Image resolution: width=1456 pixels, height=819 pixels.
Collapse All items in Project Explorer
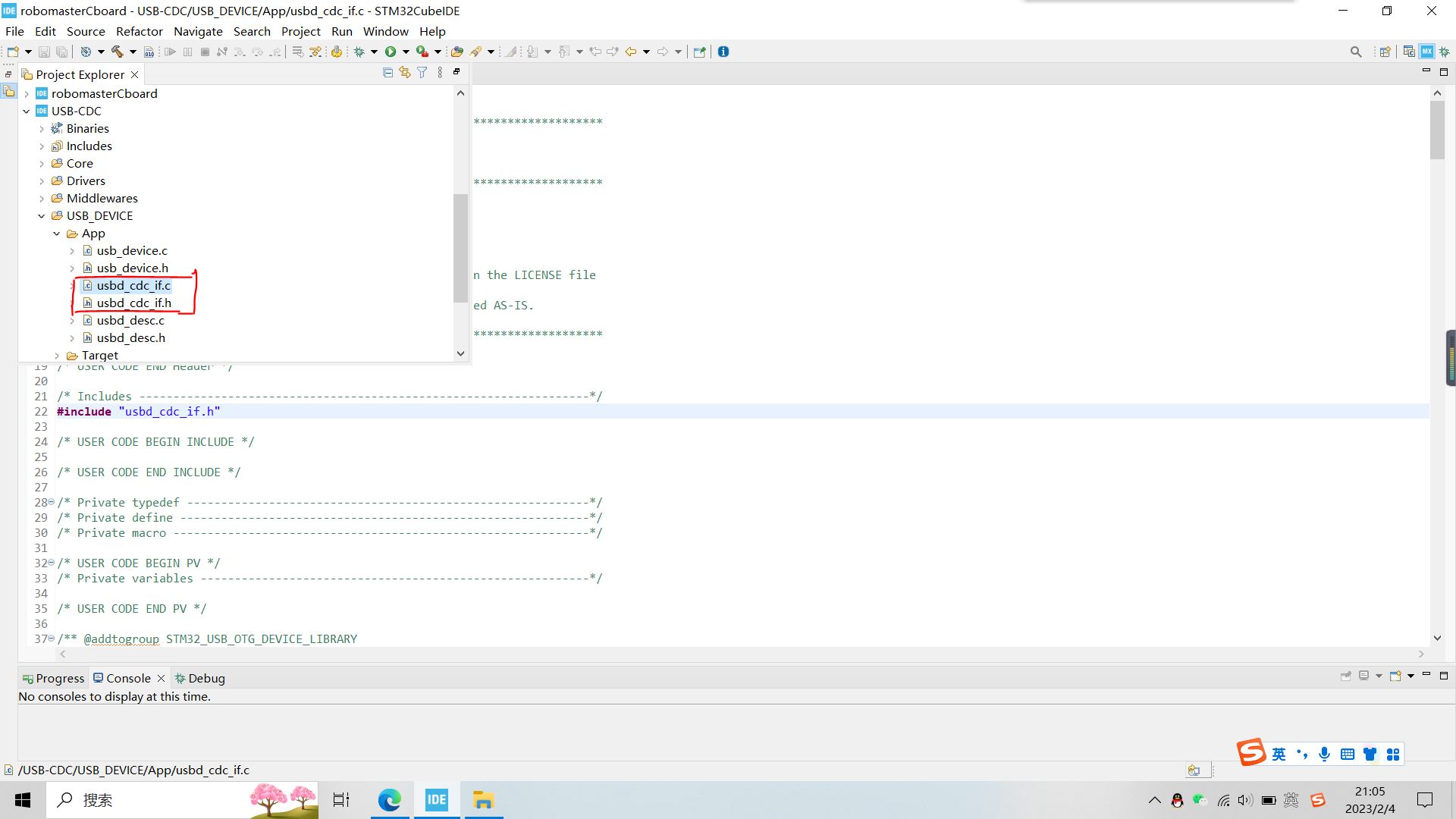click(388, 72)
